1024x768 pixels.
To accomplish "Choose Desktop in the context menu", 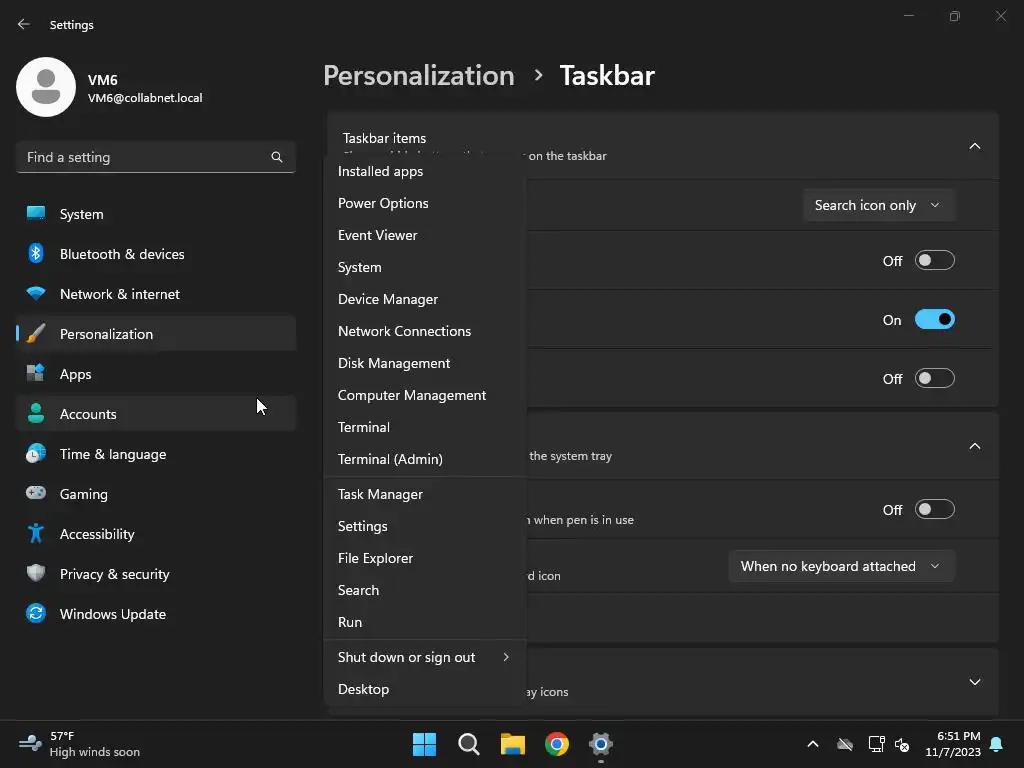I will tap(424, 689).
